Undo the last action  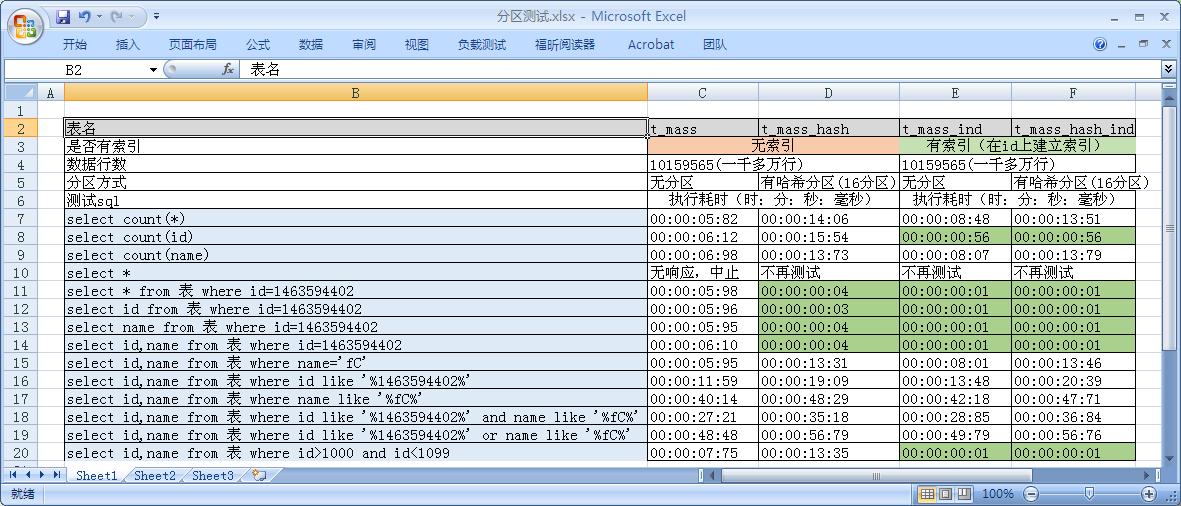[x=84, y=16]
